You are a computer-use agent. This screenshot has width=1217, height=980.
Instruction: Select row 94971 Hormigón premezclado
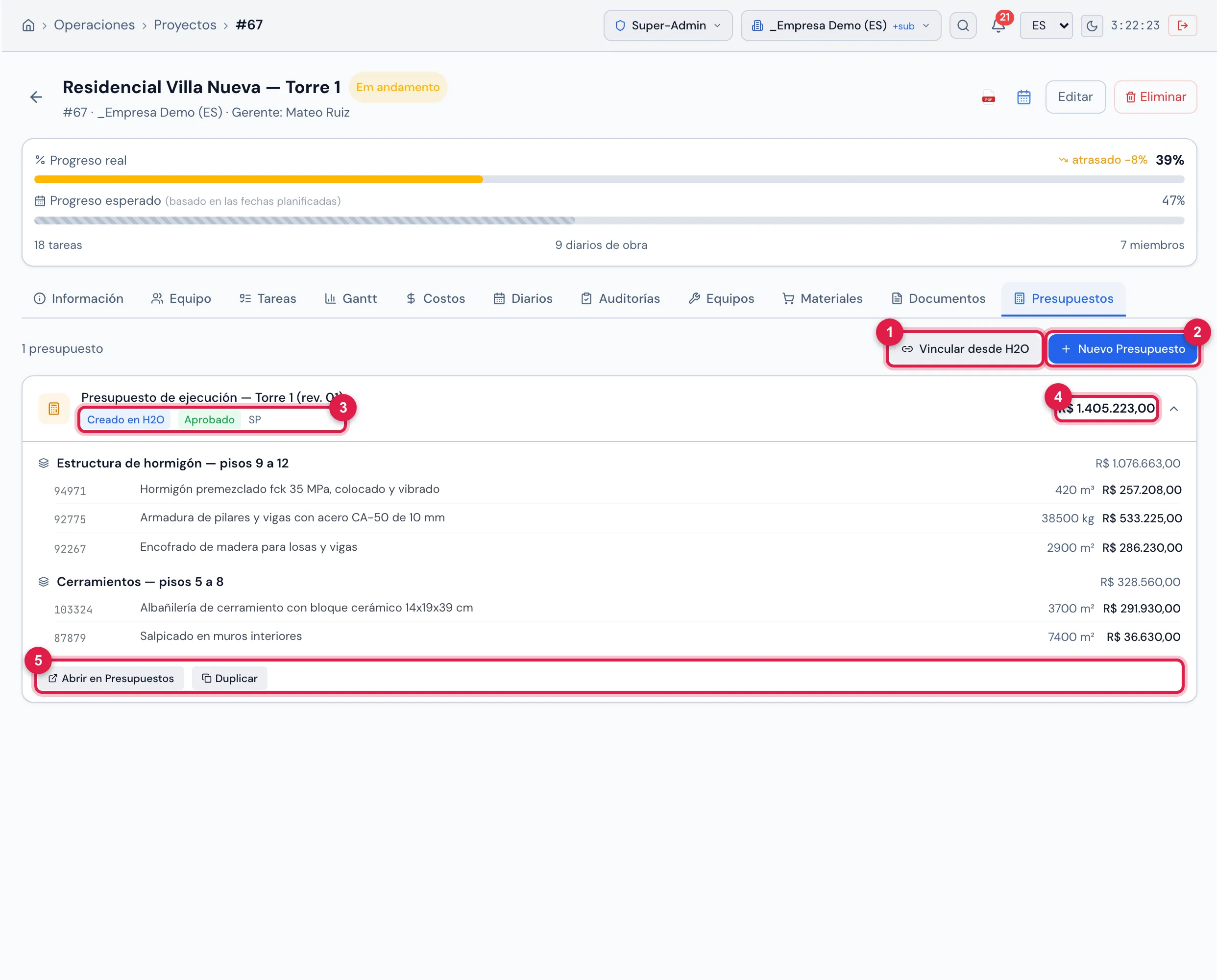pos(617,490)
